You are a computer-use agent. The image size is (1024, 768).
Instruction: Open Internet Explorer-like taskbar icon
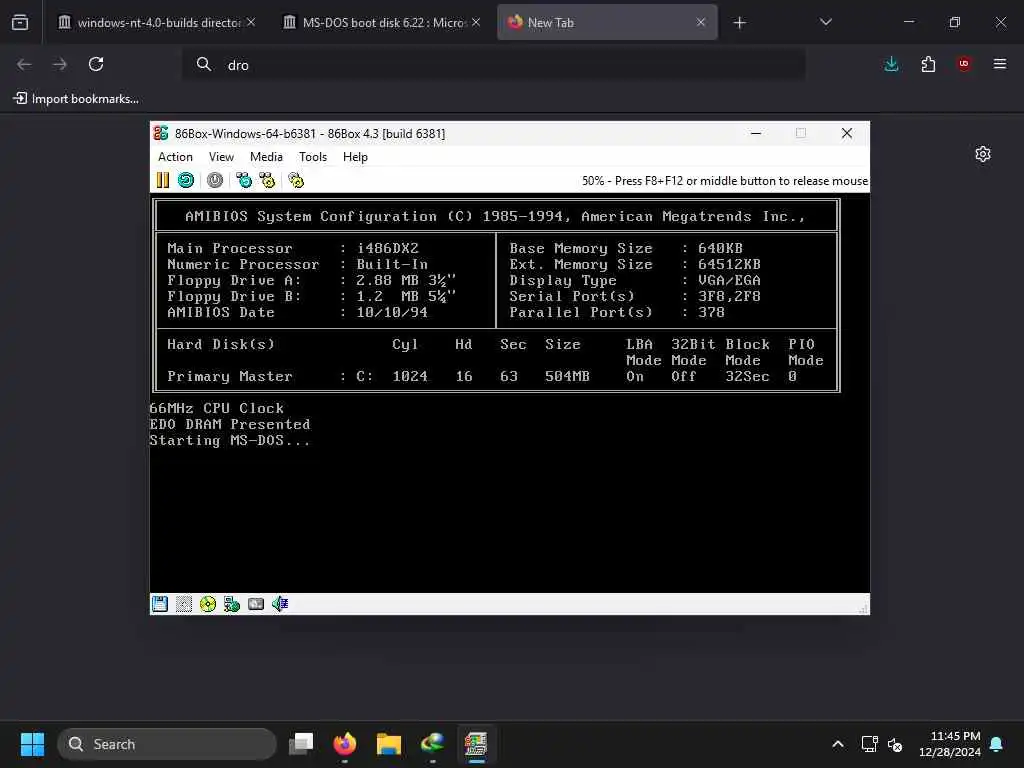tap(432, 744)
